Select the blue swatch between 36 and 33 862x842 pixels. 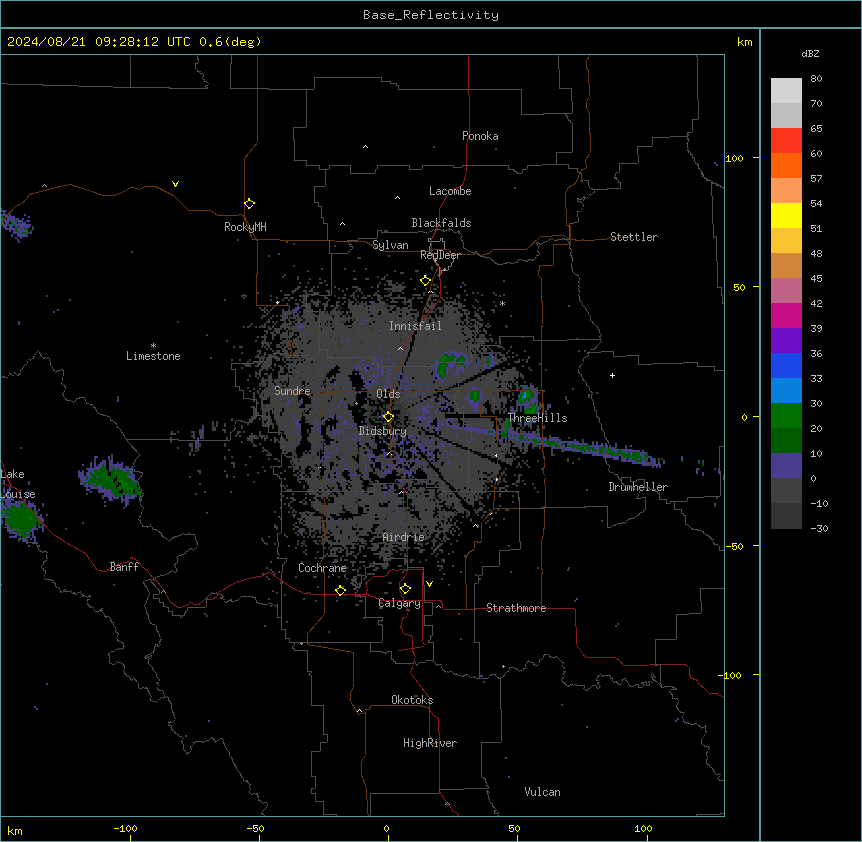point(786,366)
